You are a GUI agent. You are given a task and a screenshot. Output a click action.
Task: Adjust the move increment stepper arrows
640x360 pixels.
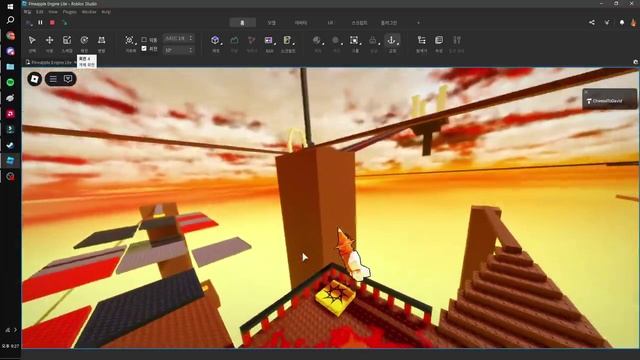(x=191, y=38)
